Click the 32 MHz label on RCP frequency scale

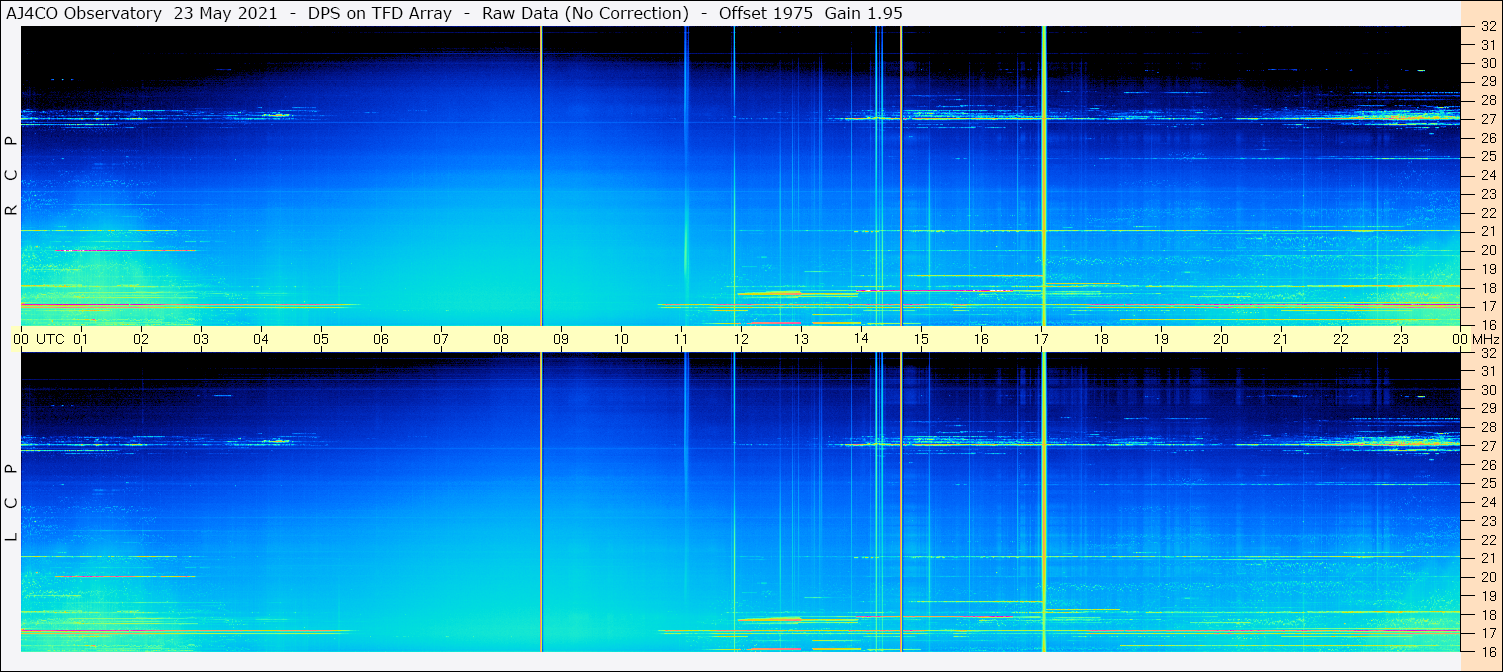[1488, 26]
